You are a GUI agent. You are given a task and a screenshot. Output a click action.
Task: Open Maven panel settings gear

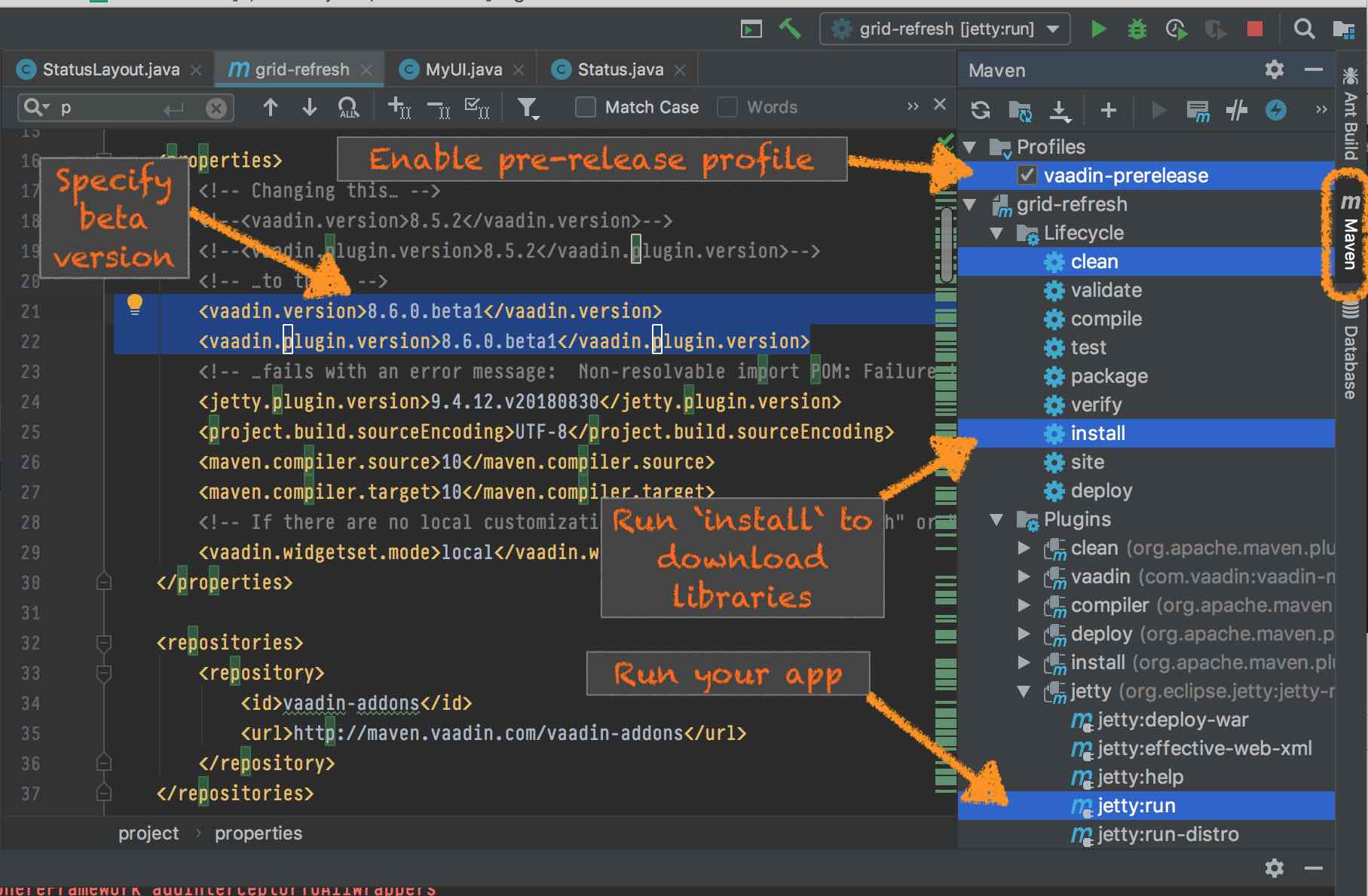tap(1274, 70)
